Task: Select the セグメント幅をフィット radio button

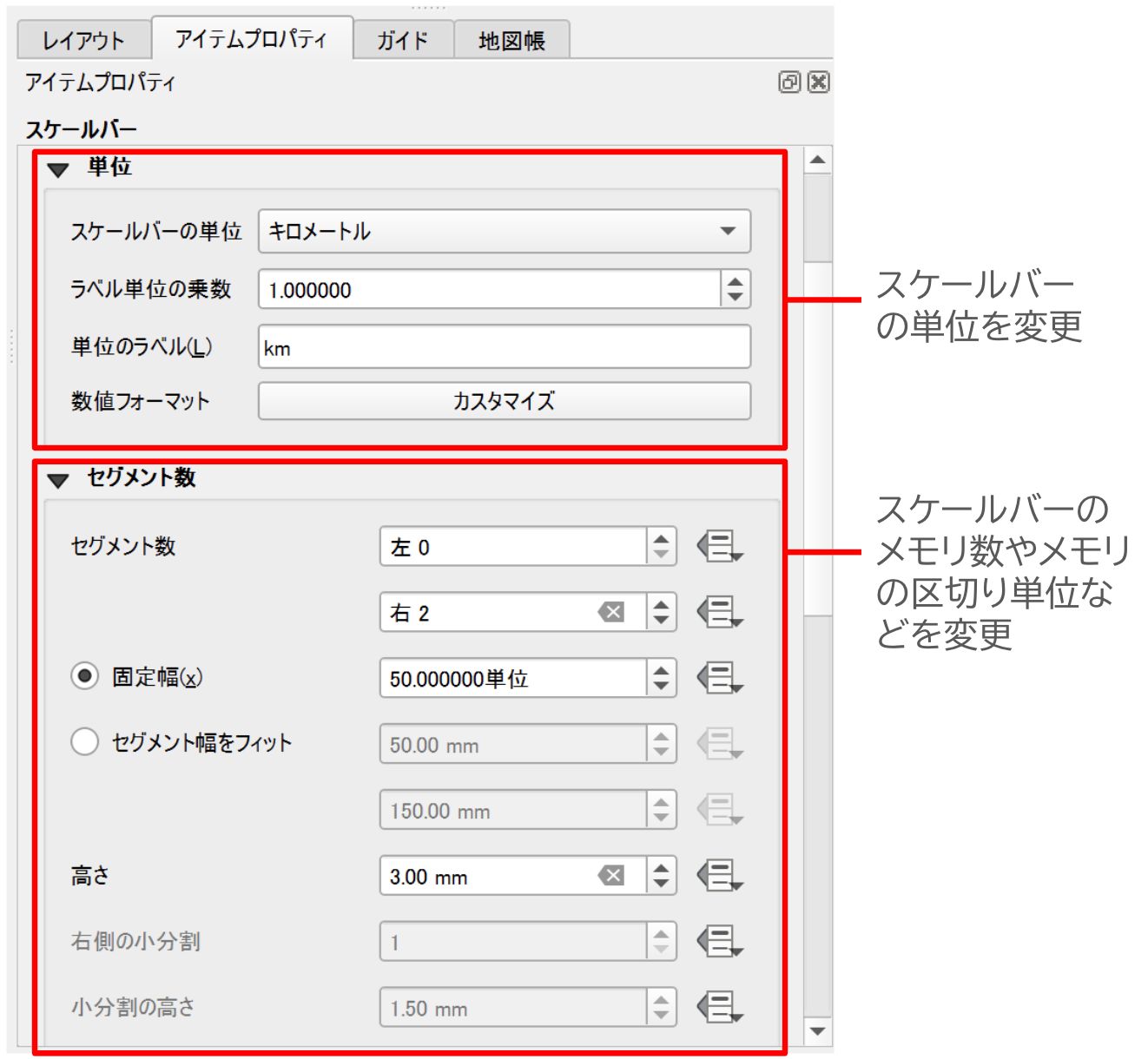Action: [84, 742]
